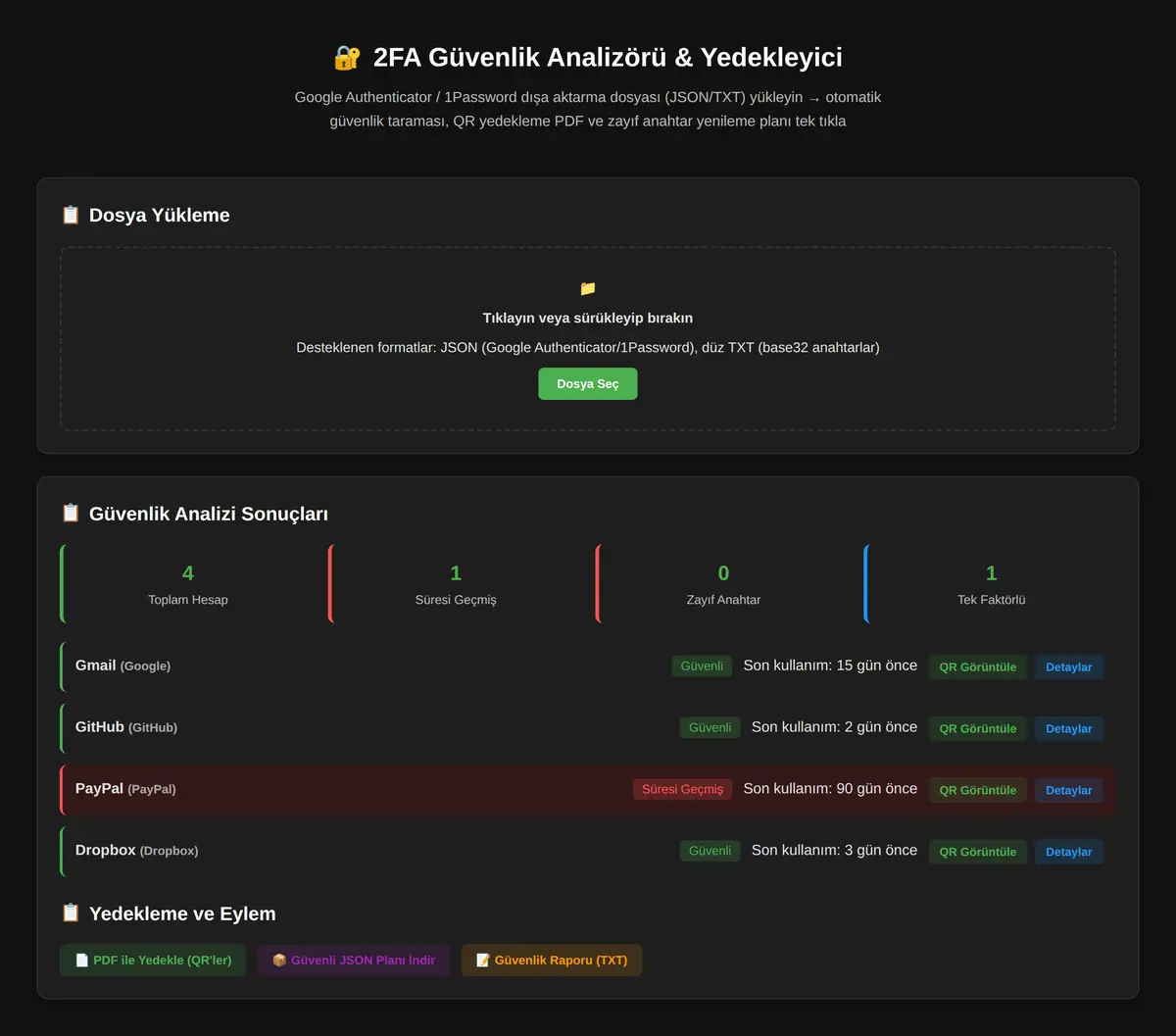Screen dimensions: 1176x1036
Task: Export the Güvenlik Raporu (TXT)
Action: 552,961
